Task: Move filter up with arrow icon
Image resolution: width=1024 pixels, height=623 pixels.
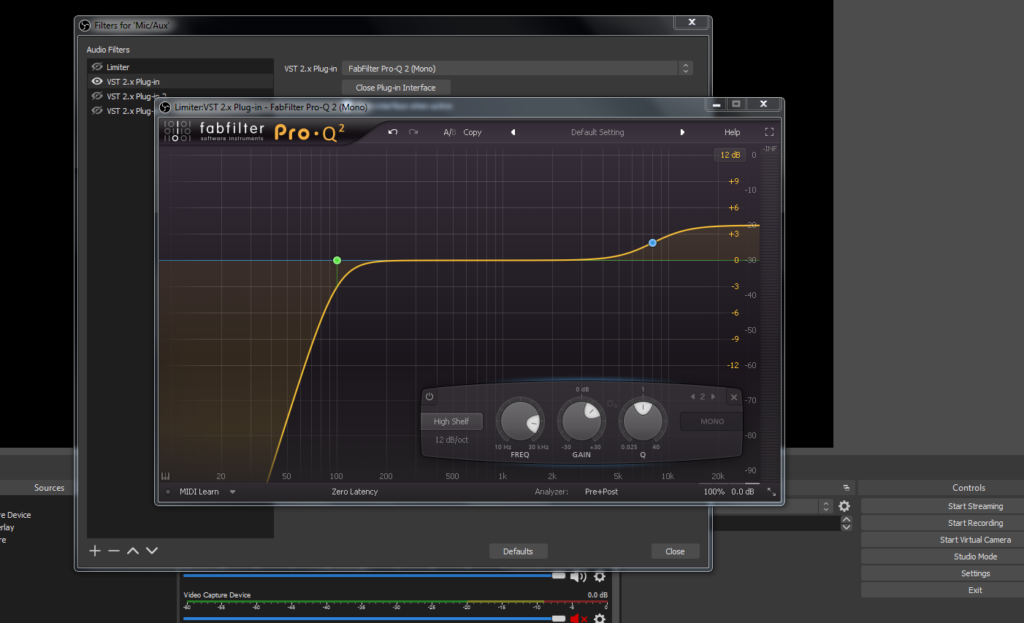Action: click(133, 551)
